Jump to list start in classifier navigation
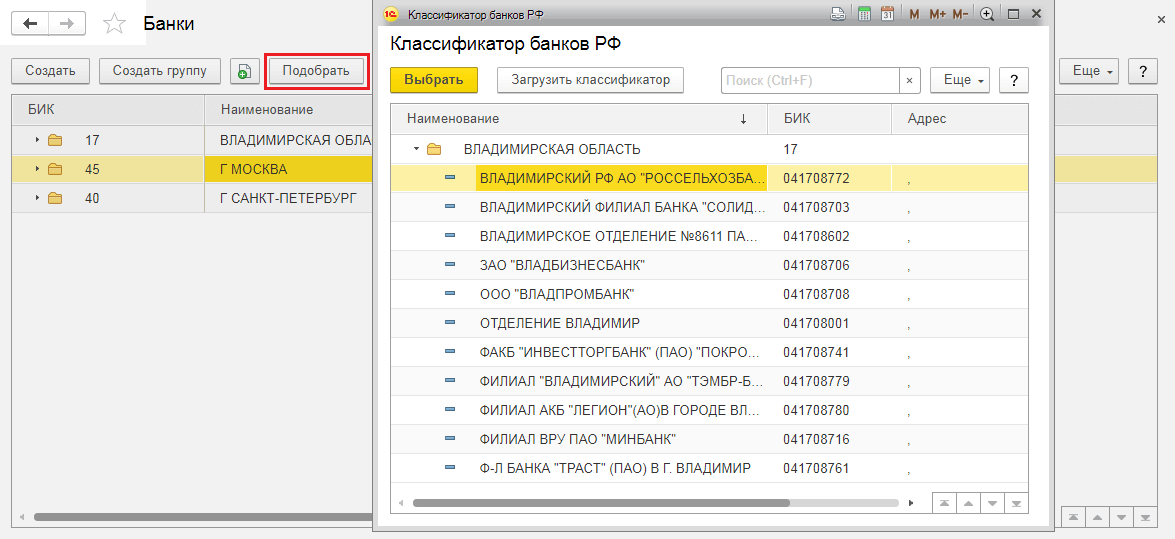1175x539 pixels. click(x=943, y=502)
